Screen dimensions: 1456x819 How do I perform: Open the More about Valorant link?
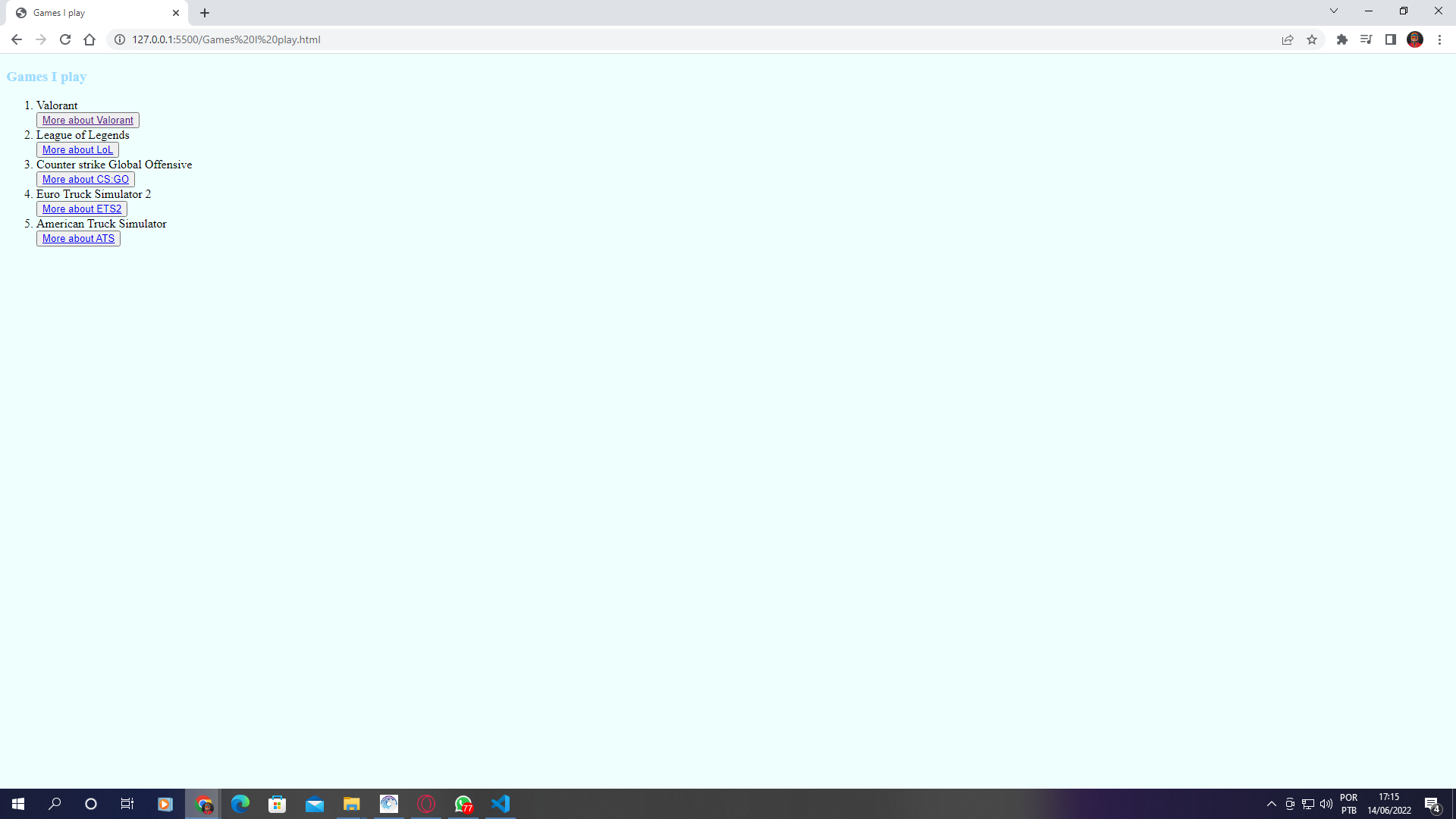tap(88, 120)
